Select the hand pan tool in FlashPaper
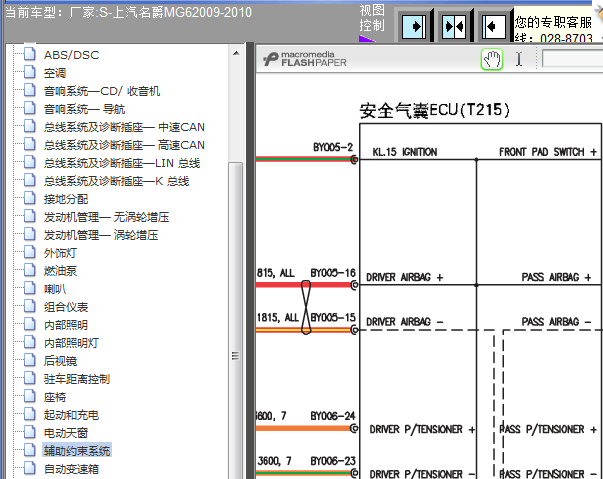Screen dimensions: 603x479 tap(492, 59)
